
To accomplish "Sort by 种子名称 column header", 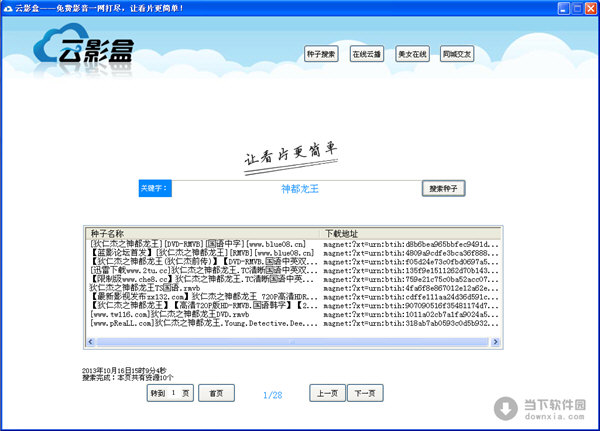I will [x=202, y=233].
